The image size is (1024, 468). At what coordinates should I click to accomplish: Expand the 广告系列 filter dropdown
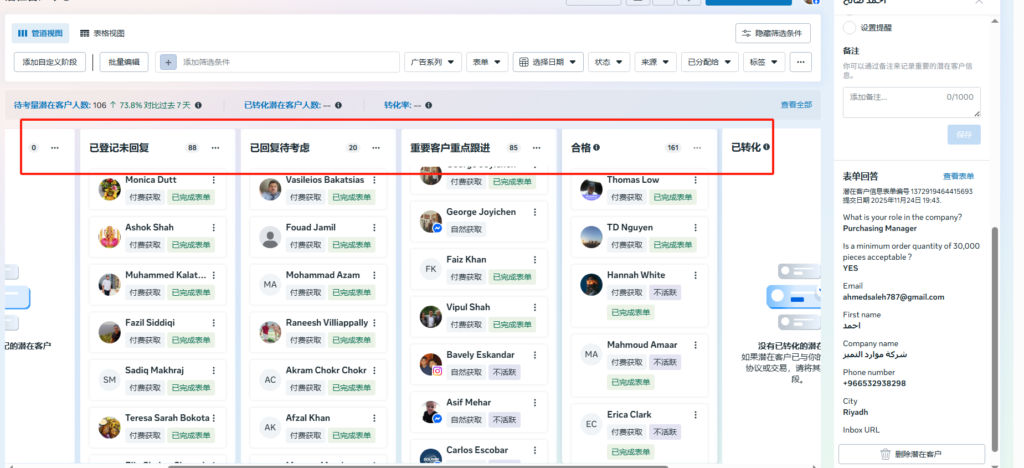pyautogui.click(x=433, y=62)
